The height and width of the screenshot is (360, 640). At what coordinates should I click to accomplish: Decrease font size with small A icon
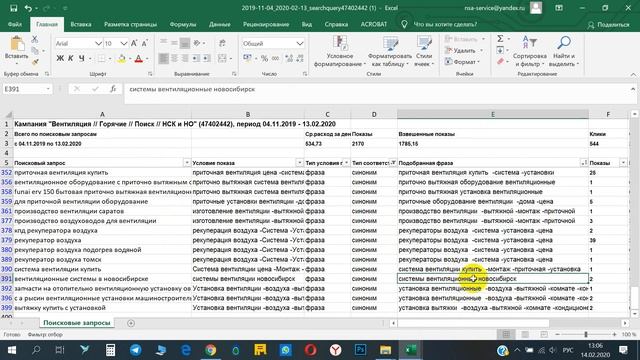(x=145, y=43)
